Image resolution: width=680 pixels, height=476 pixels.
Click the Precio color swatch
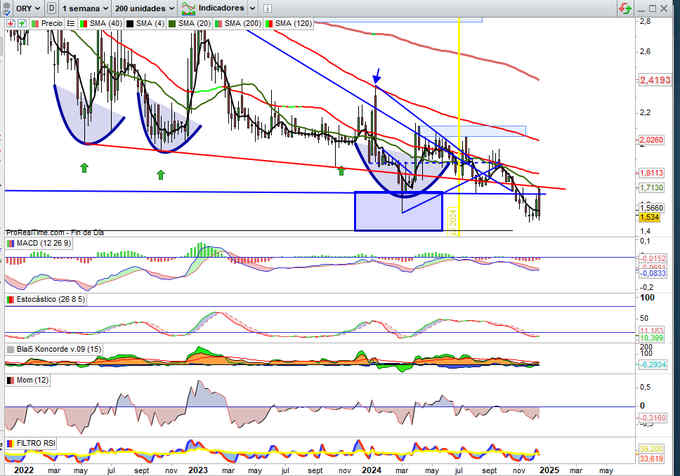(x=36, y=23)
